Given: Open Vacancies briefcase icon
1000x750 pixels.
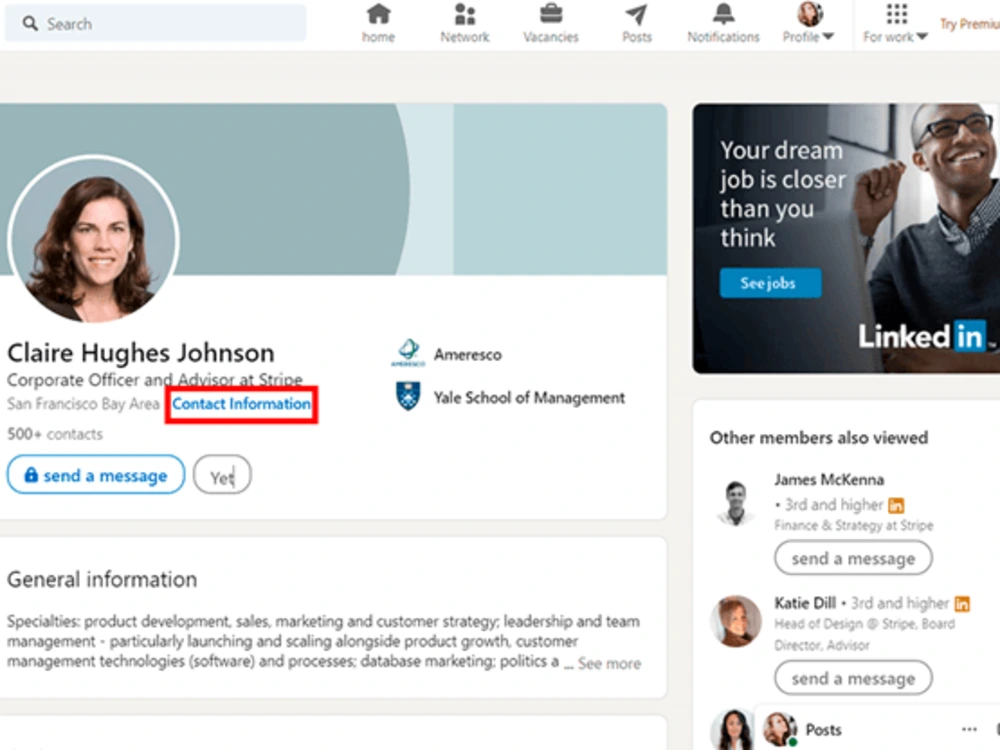Looking at the screenshot, I should [x=551, y=13].
